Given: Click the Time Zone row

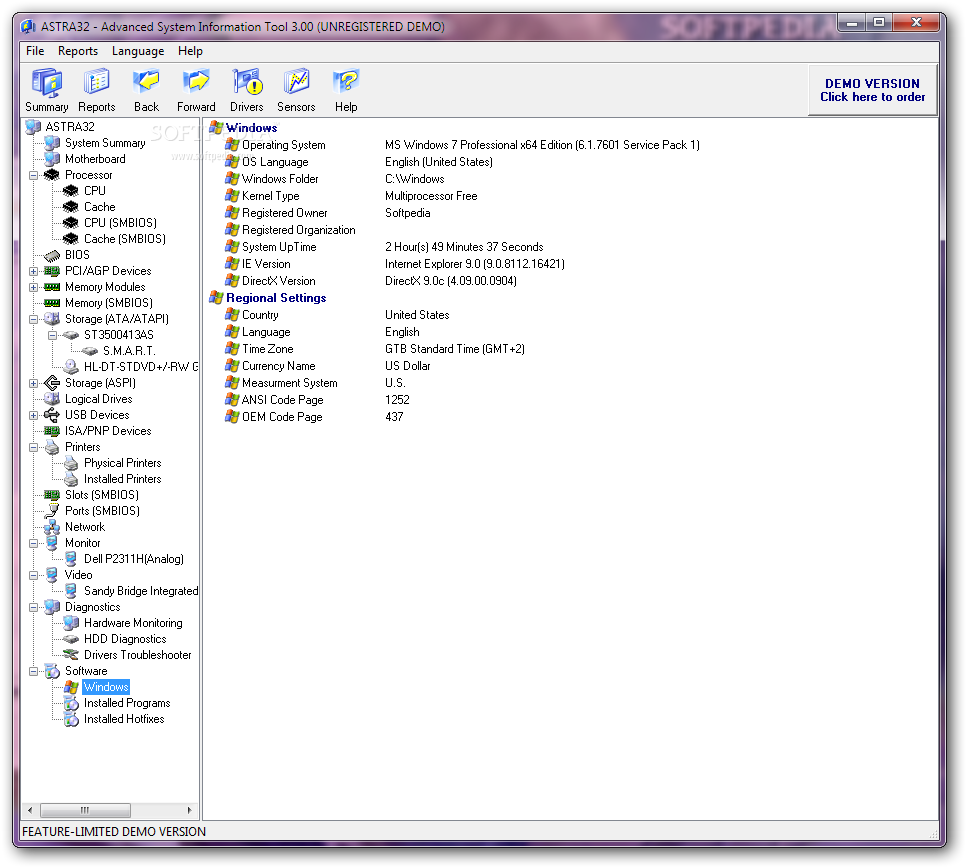Looking at the screenshot, I should (x=375, y=349).
